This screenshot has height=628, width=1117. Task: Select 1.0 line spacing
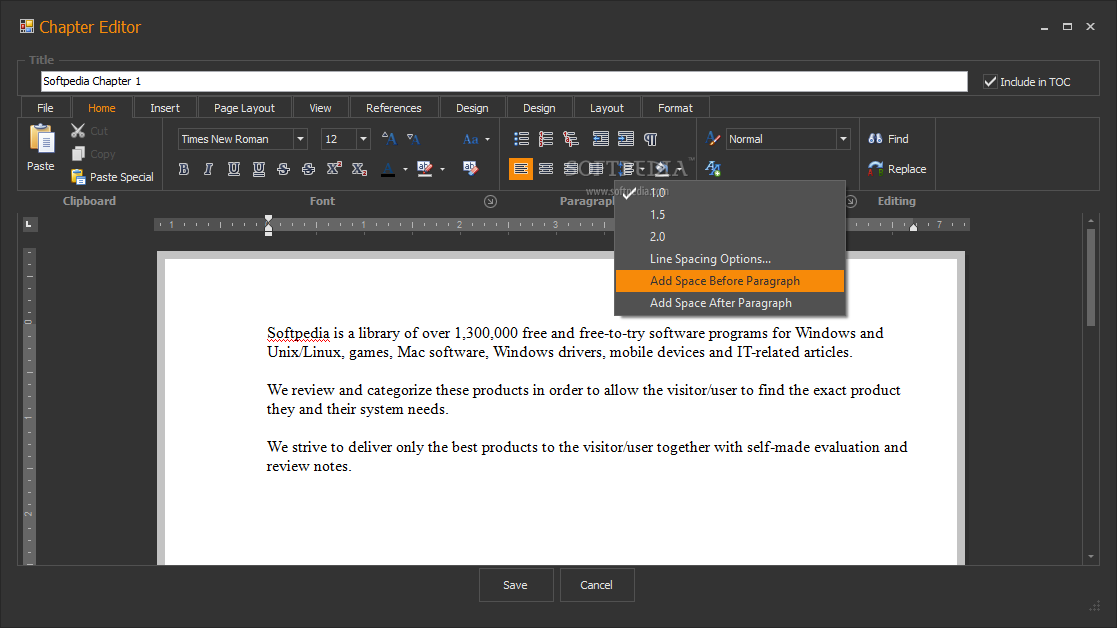pos(729,192)
